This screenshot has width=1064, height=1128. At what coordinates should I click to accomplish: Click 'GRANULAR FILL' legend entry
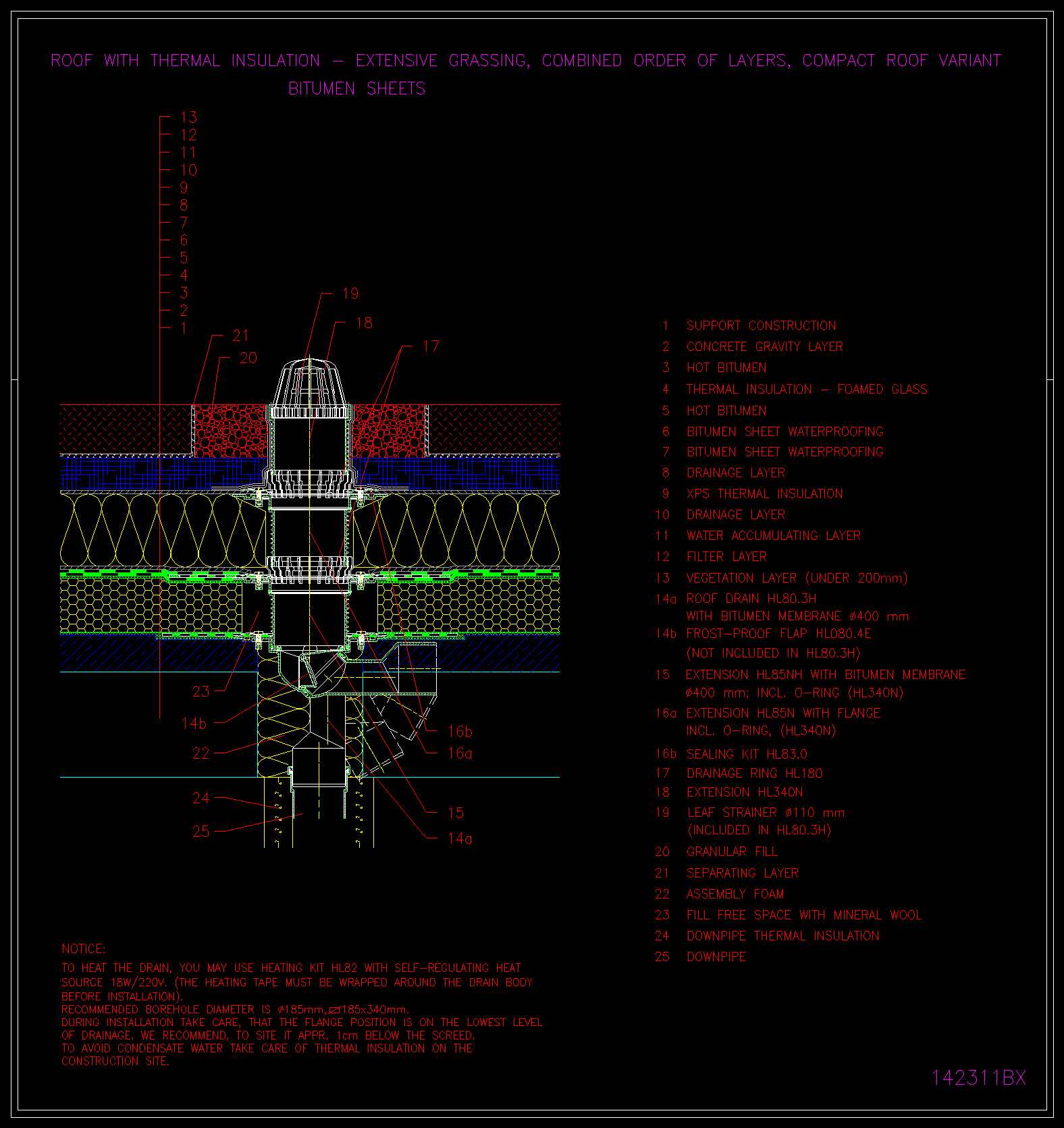[732, 852]
